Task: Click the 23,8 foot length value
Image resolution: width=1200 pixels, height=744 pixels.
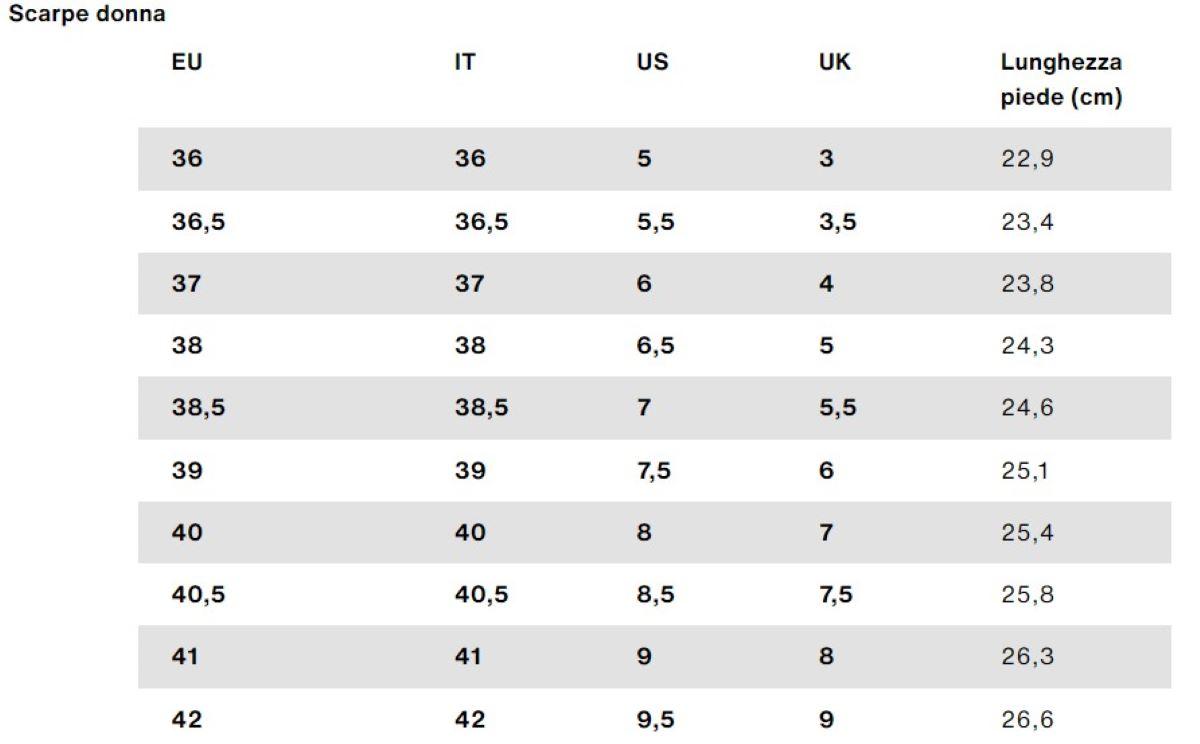Action: point(1027,284)
